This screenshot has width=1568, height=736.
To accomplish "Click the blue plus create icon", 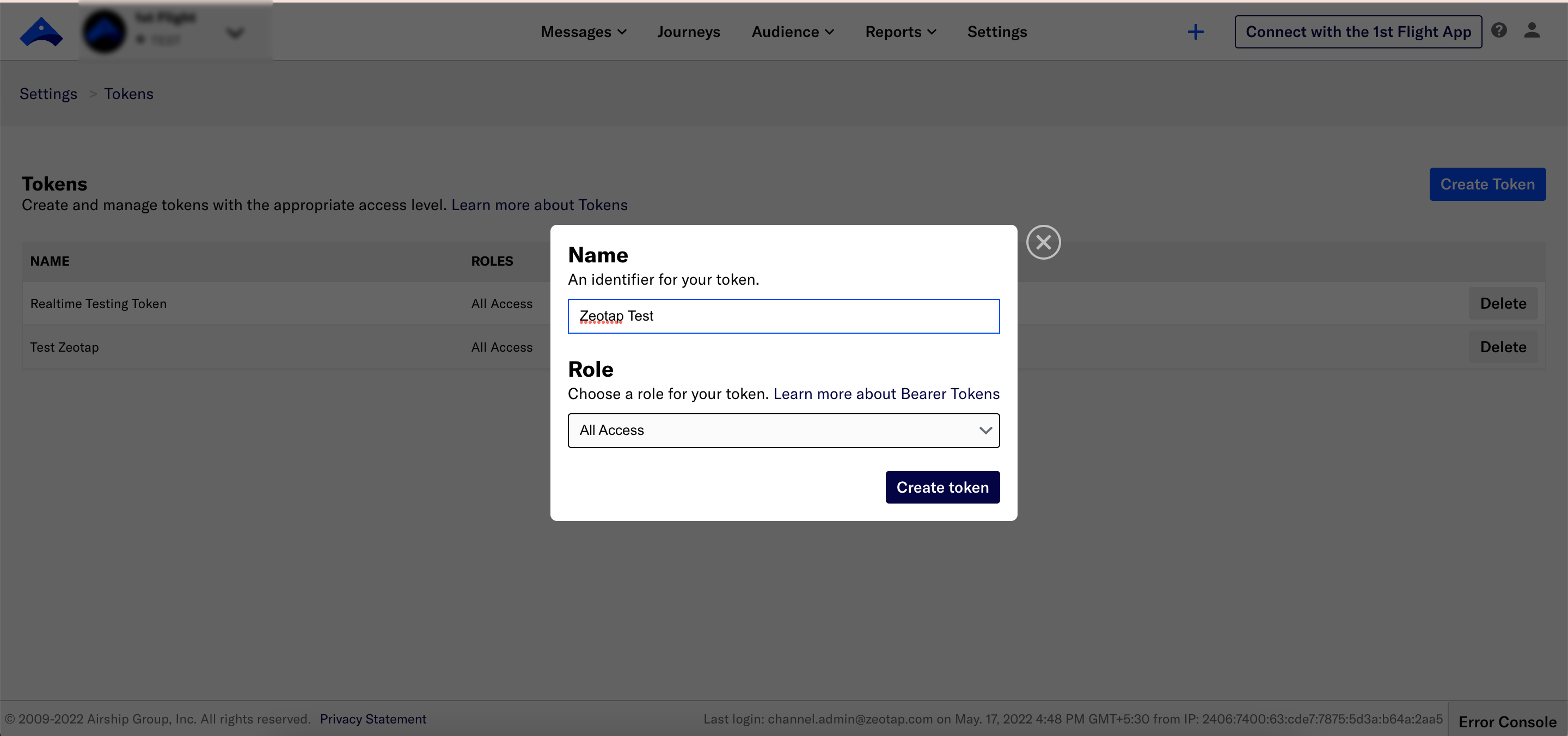I will (1195, 32).
